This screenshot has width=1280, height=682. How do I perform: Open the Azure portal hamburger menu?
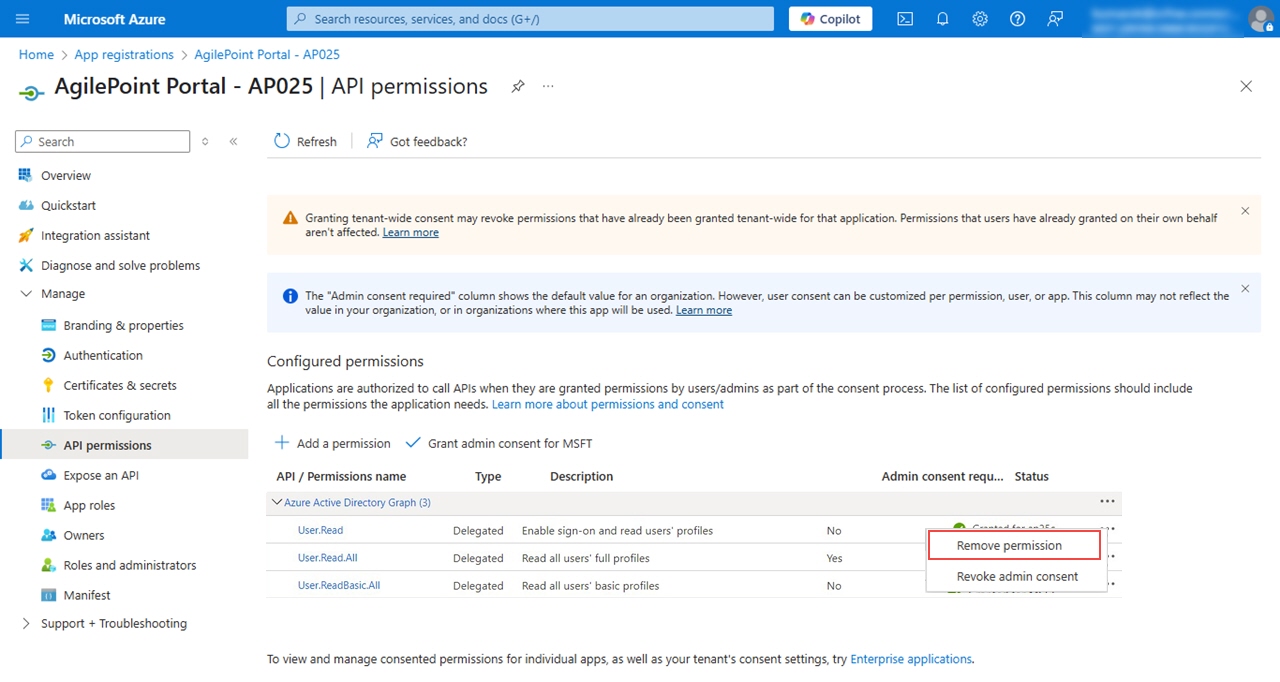[23, 19]
